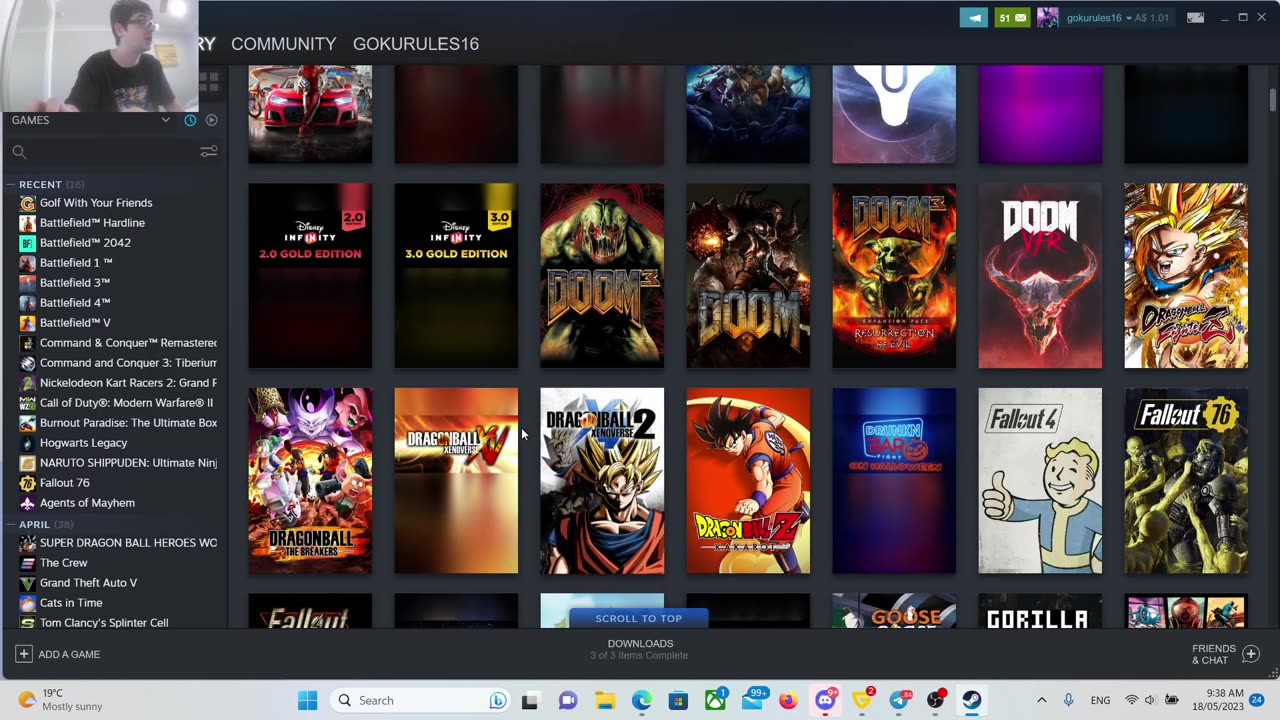Open the weather widget showing 19°C
This screenshot has height=720, width=1280.
(x=60, y=700)
